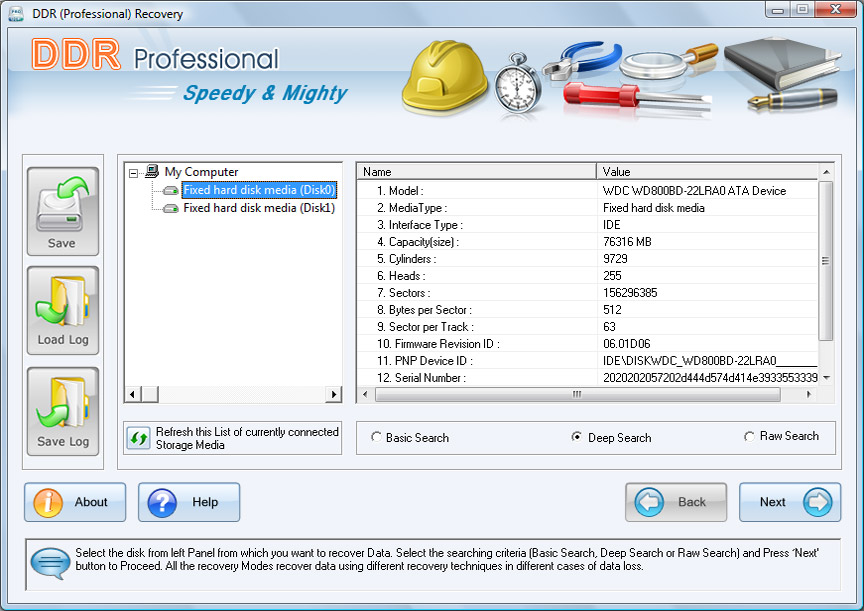Click the Value column header

[x=707, y=172]
